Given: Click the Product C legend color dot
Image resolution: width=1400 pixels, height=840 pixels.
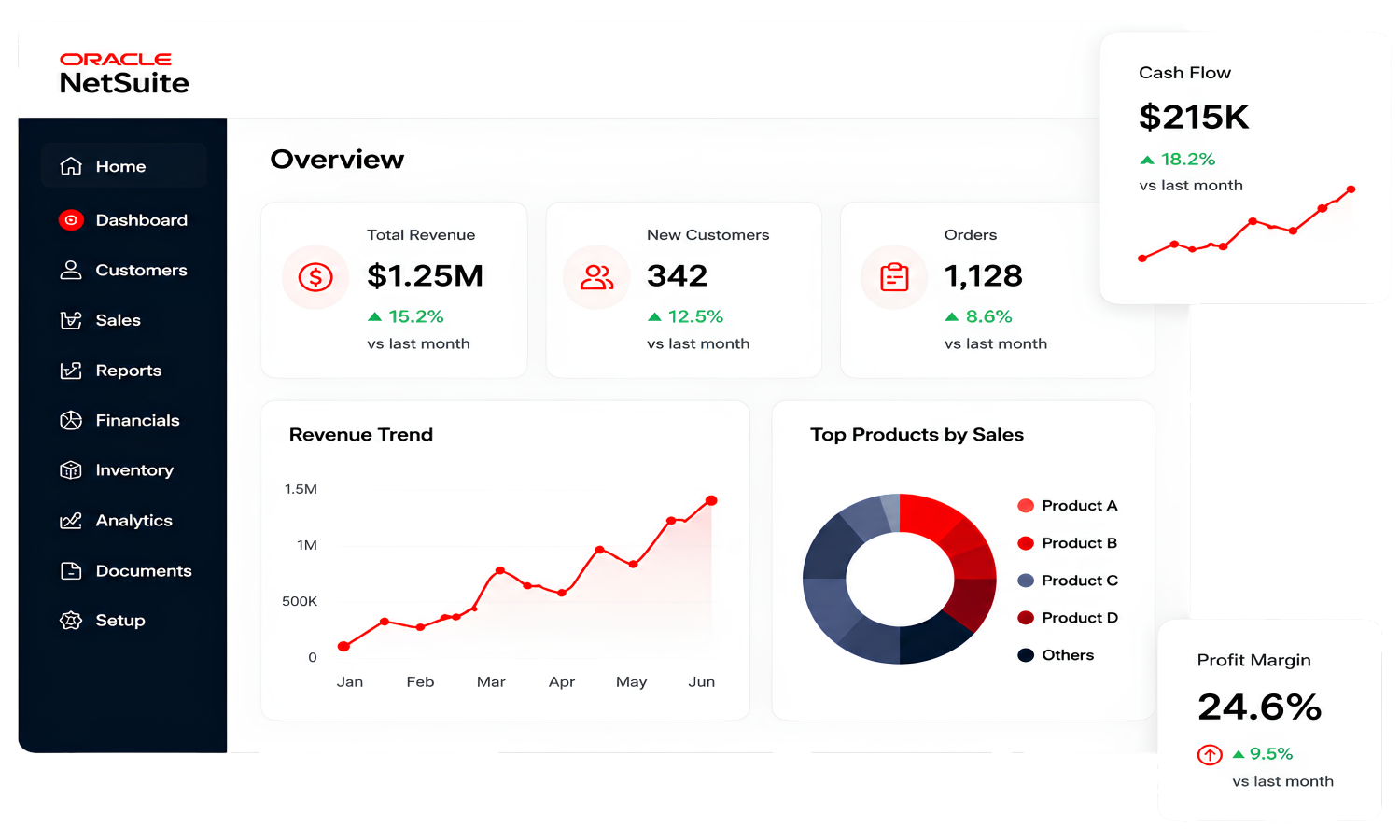Looking at the screenshot, I should tap(1026, 581).
